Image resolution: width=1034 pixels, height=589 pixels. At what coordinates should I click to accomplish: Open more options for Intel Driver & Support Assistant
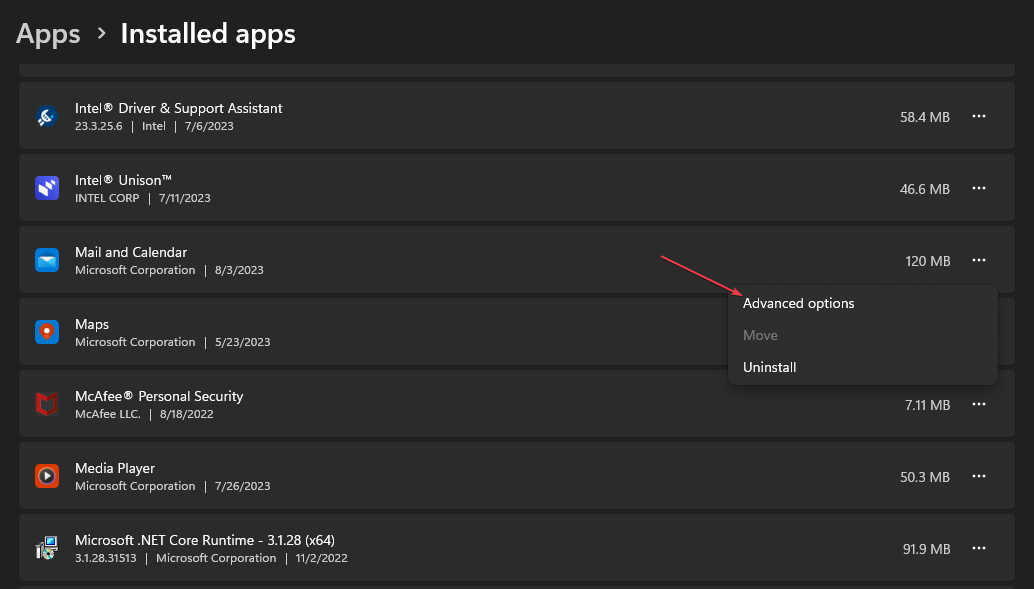(x=979, y=117)
